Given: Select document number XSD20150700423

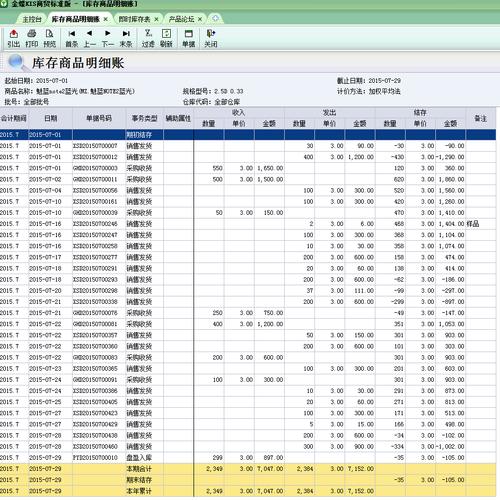Looking at the screenshot, I should click(x=95, y=413).
